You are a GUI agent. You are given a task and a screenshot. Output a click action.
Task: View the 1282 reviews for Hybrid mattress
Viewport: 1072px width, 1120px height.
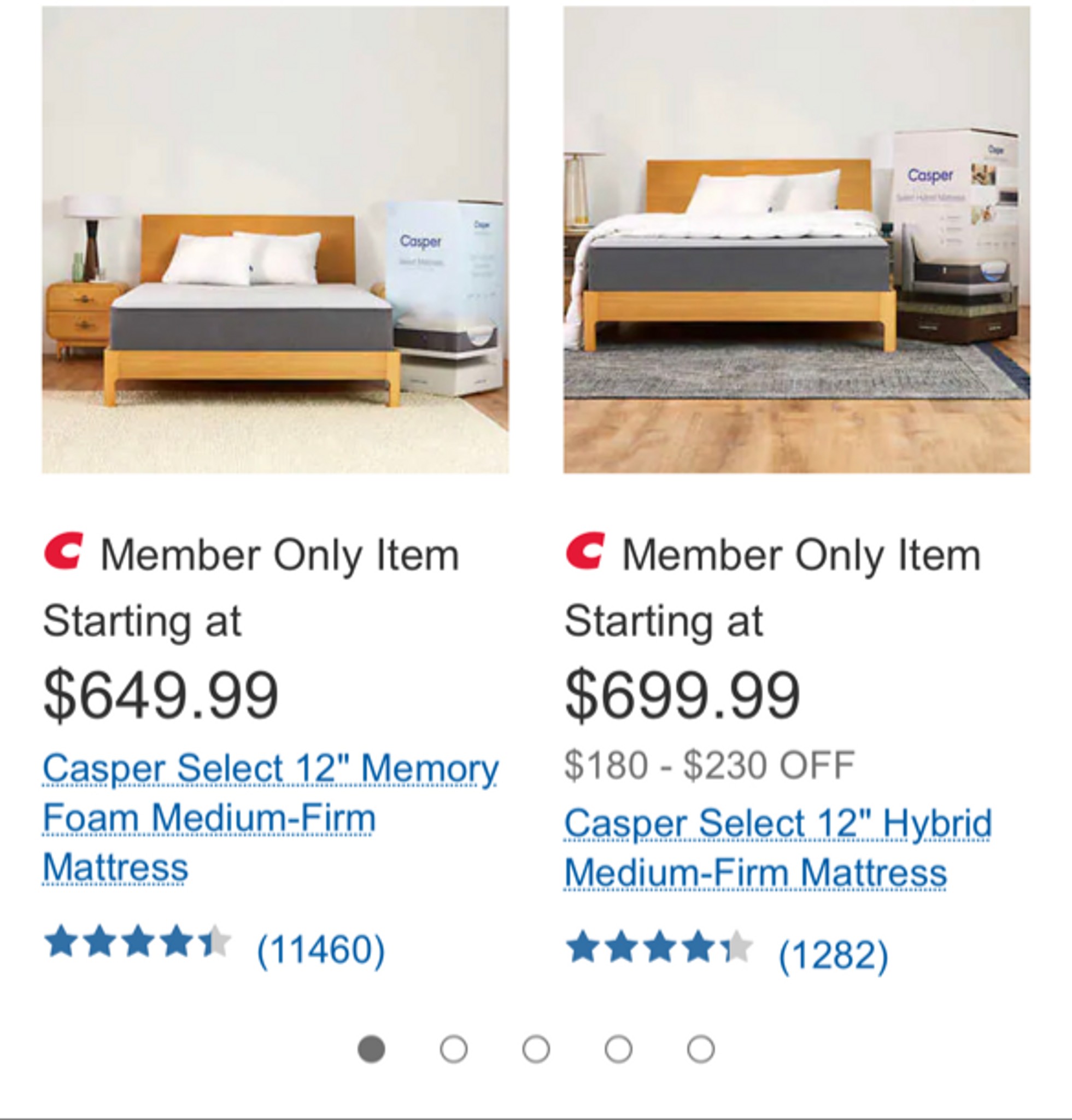coord(833,954)
